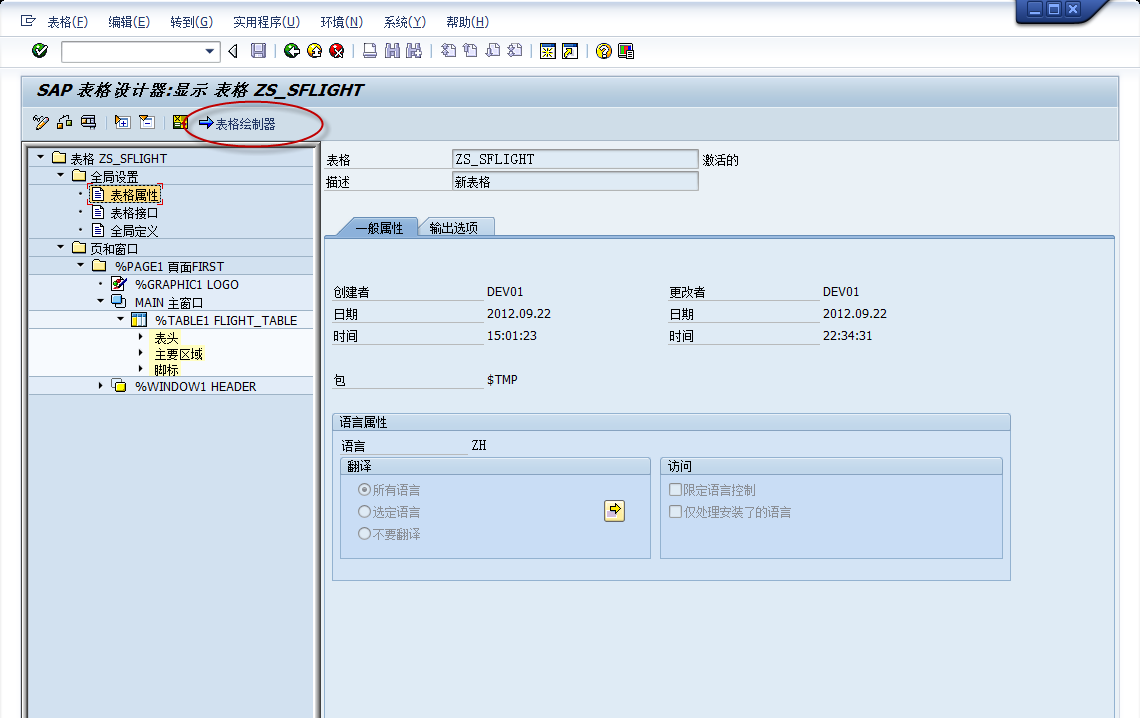1140x718 pixels.
Task: Collapse the %PAGE1 页面FIRST node
Action: click(x=81, y=265)
